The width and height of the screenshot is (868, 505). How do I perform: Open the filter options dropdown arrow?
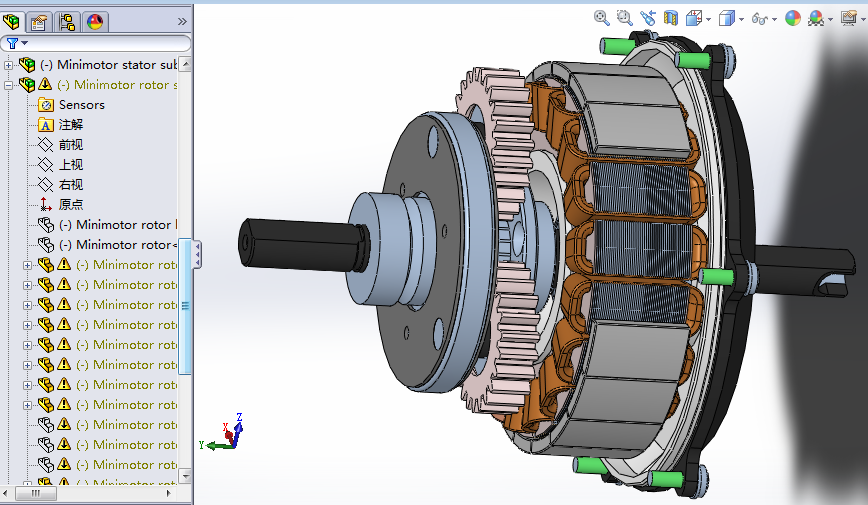(24, 43)
